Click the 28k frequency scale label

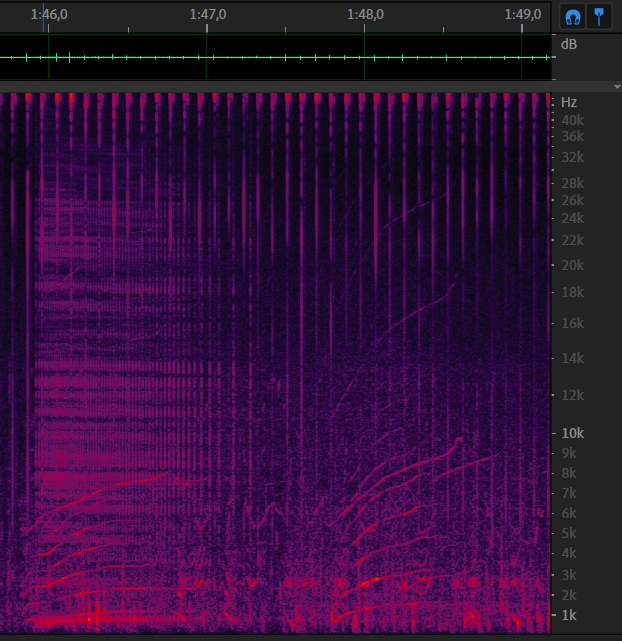click(573, 183)
